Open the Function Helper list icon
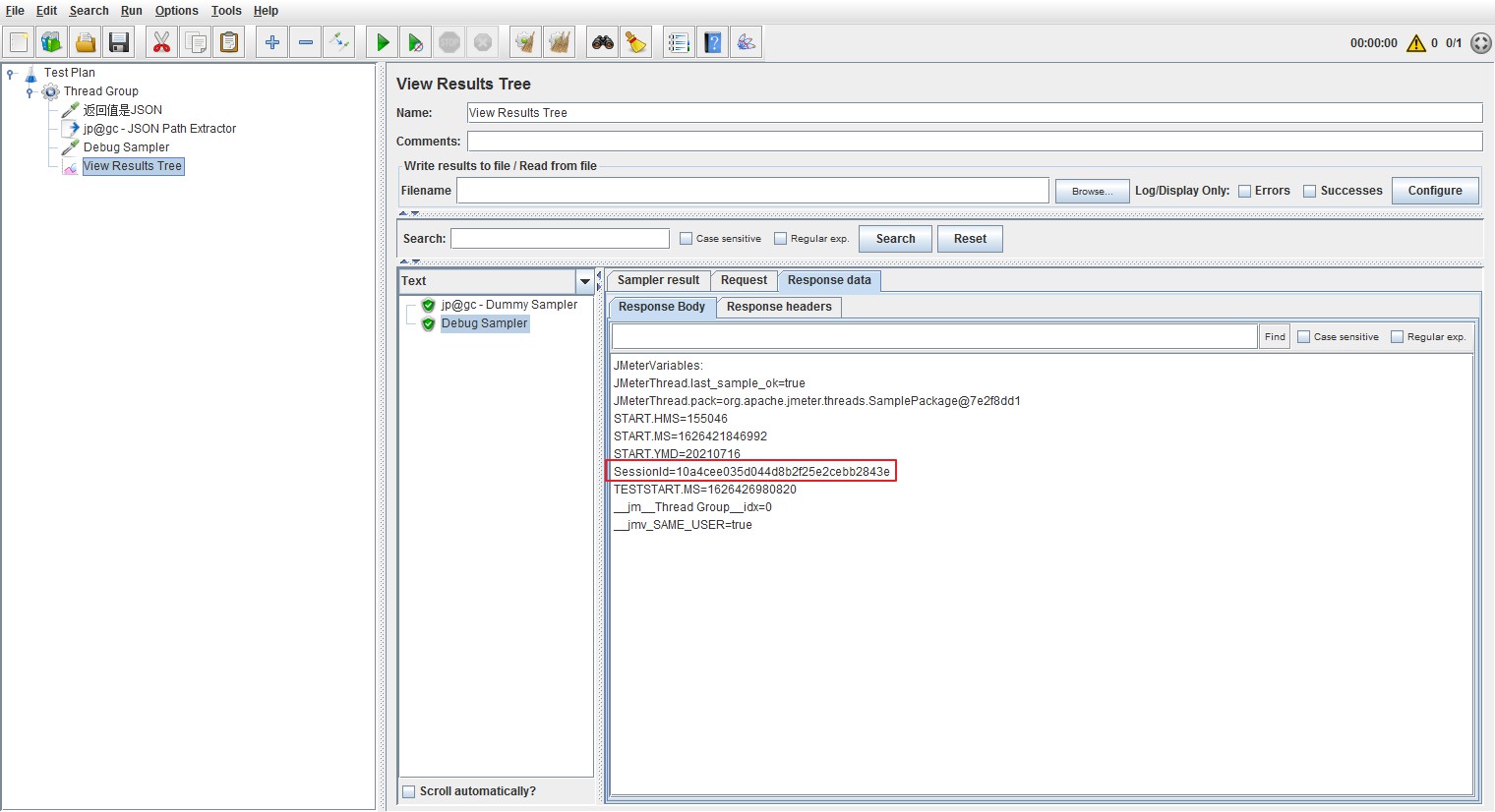 click(x=679, y=42)
